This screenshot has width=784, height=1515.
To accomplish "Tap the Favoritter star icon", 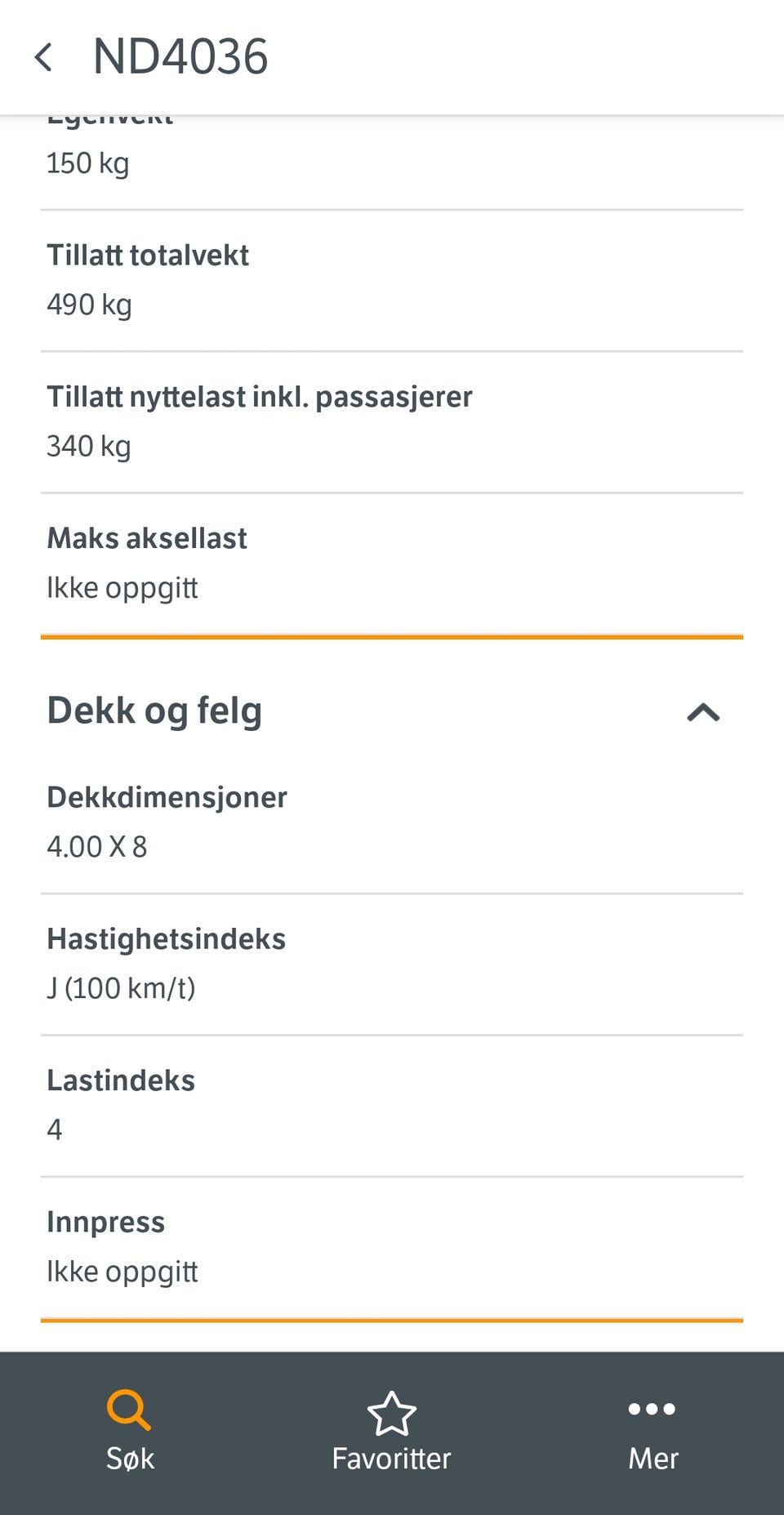I will pos(392,1413).
